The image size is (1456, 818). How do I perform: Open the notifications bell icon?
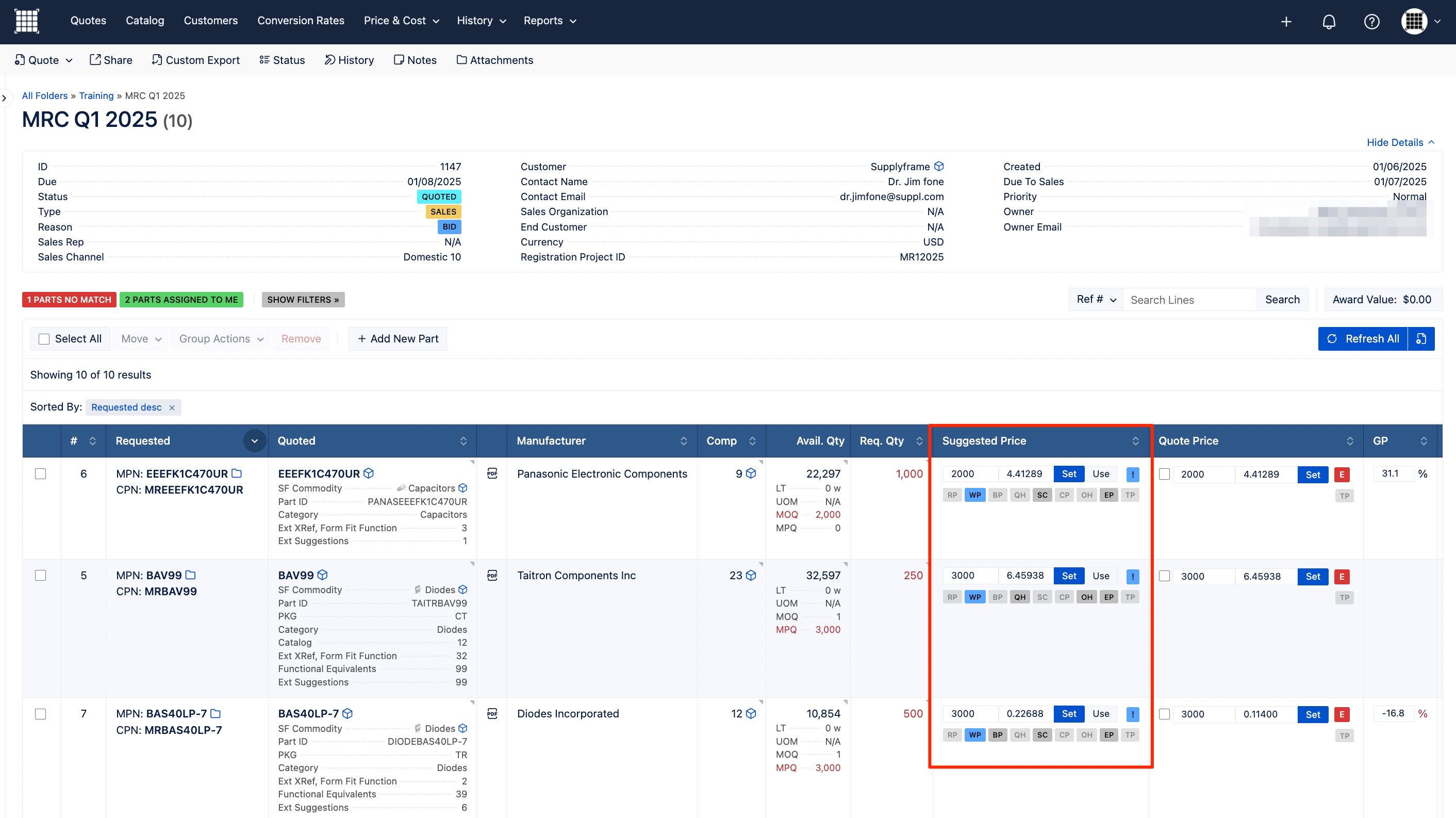click(x=1329, y=22)
